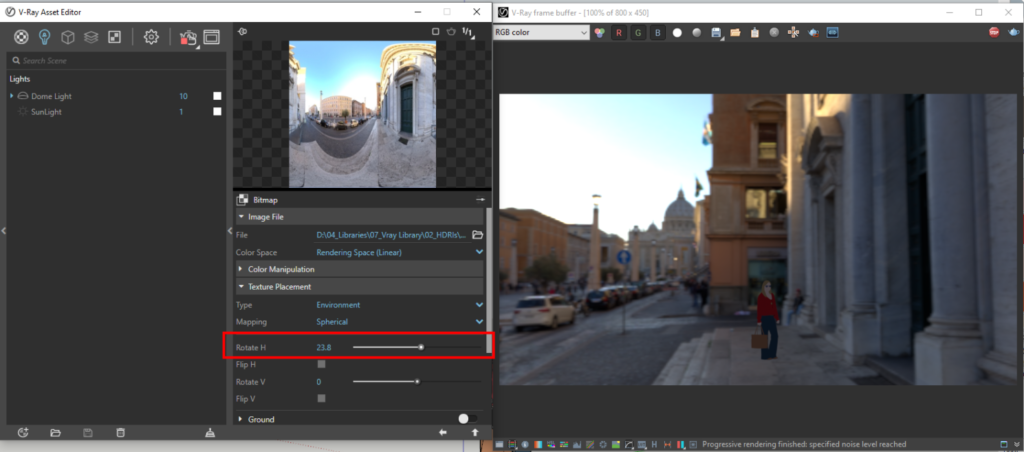1024x452 pixels.
Task: Click HDRI file path field
Action: pyautogui.click(x=391, y=234)
